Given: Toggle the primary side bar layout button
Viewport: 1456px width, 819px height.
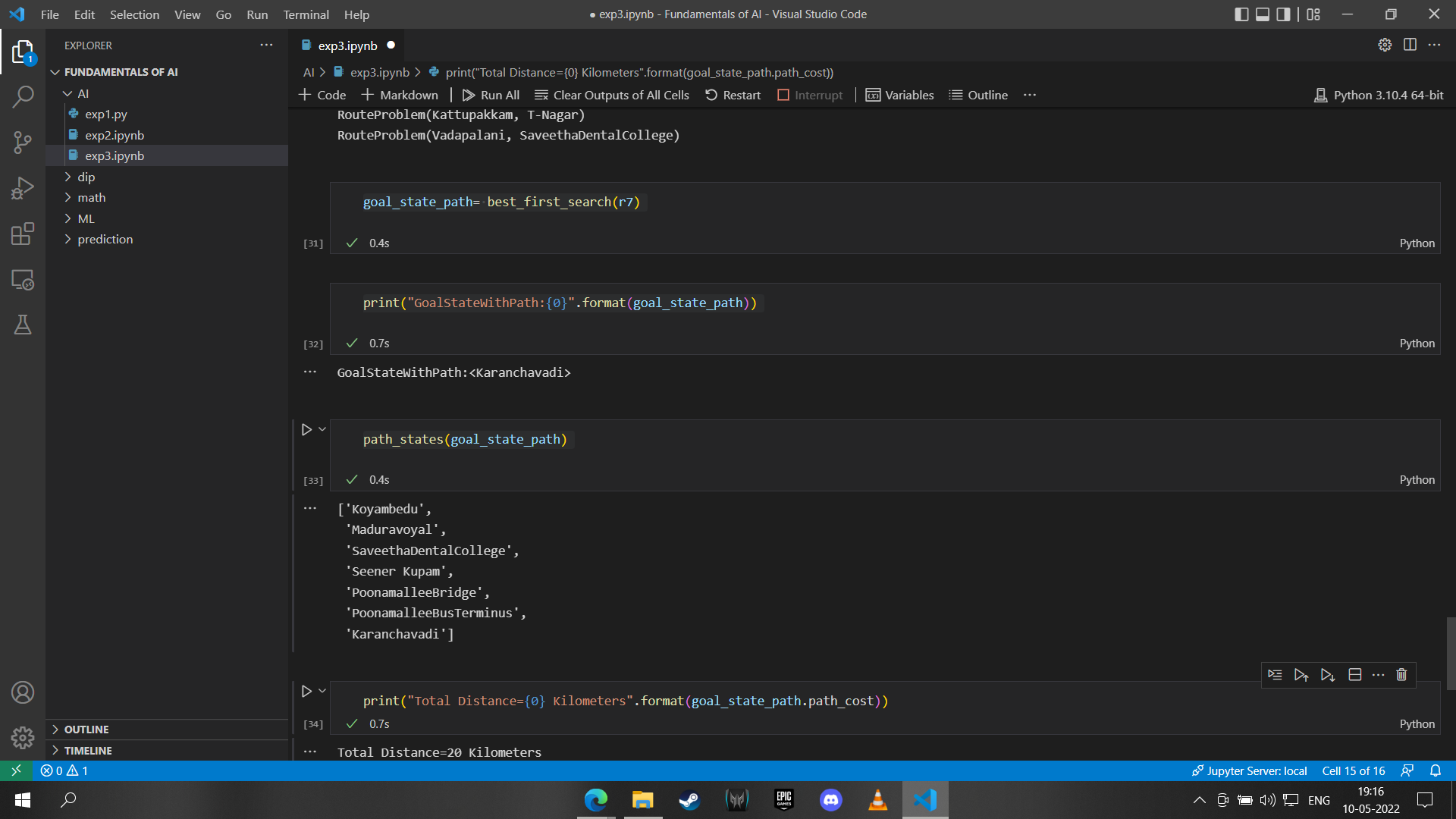Looking at the screenshot, I should (x=1241, y=14).
